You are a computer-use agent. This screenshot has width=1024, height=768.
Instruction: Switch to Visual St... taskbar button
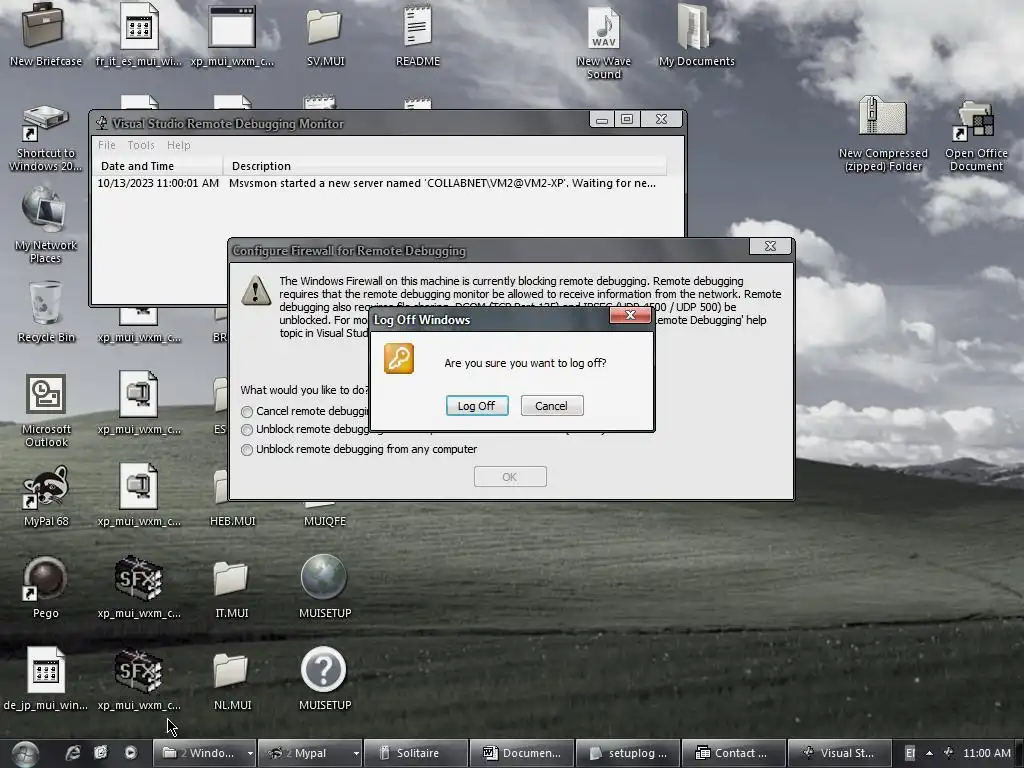(839, 753)
